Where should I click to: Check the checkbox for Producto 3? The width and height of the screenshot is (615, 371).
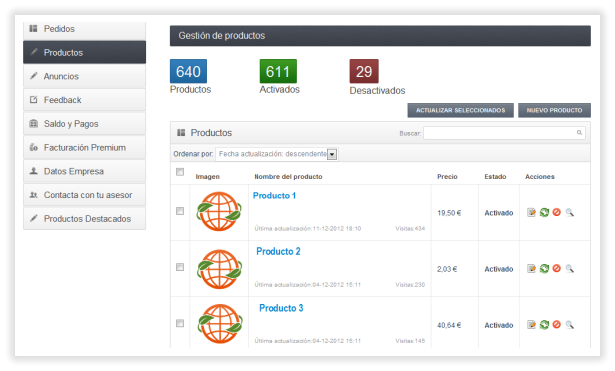pos(180,324)
